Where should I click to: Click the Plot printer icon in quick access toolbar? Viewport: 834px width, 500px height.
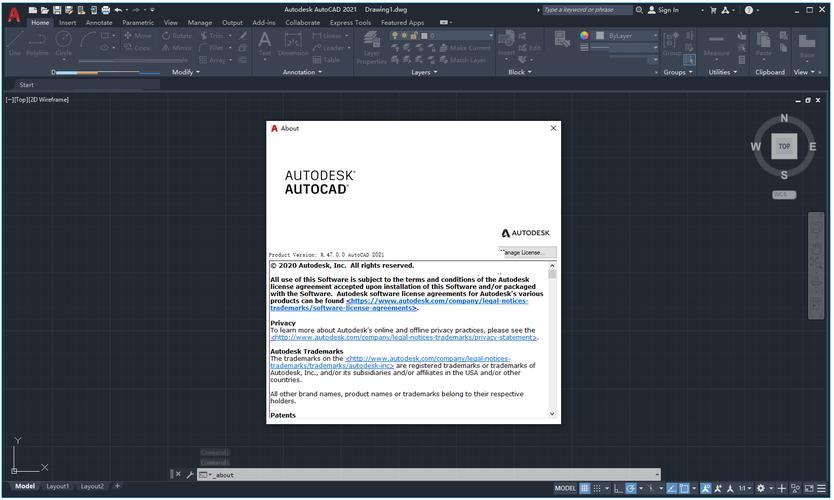(x=105, y=10)
